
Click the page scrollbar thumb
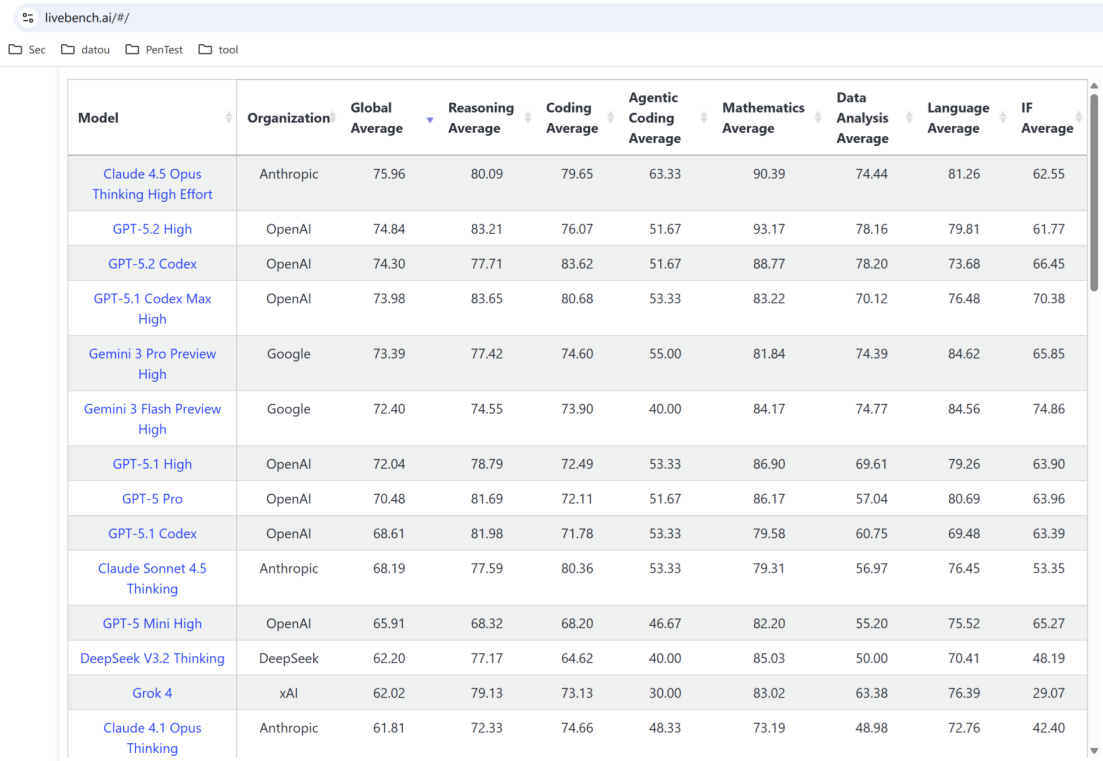[1094, 192]
